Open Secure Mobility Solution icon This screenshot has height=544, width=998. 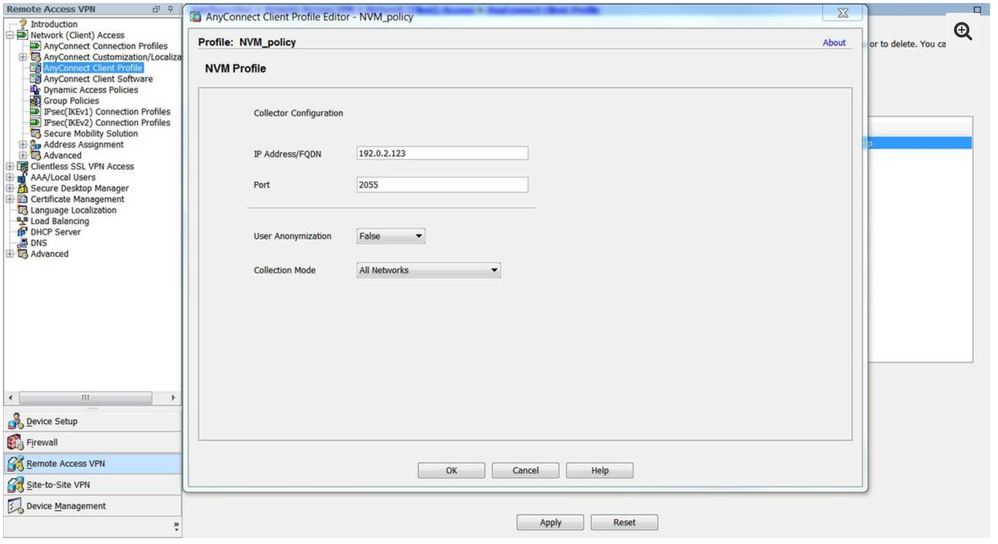(x=36, y=134)
